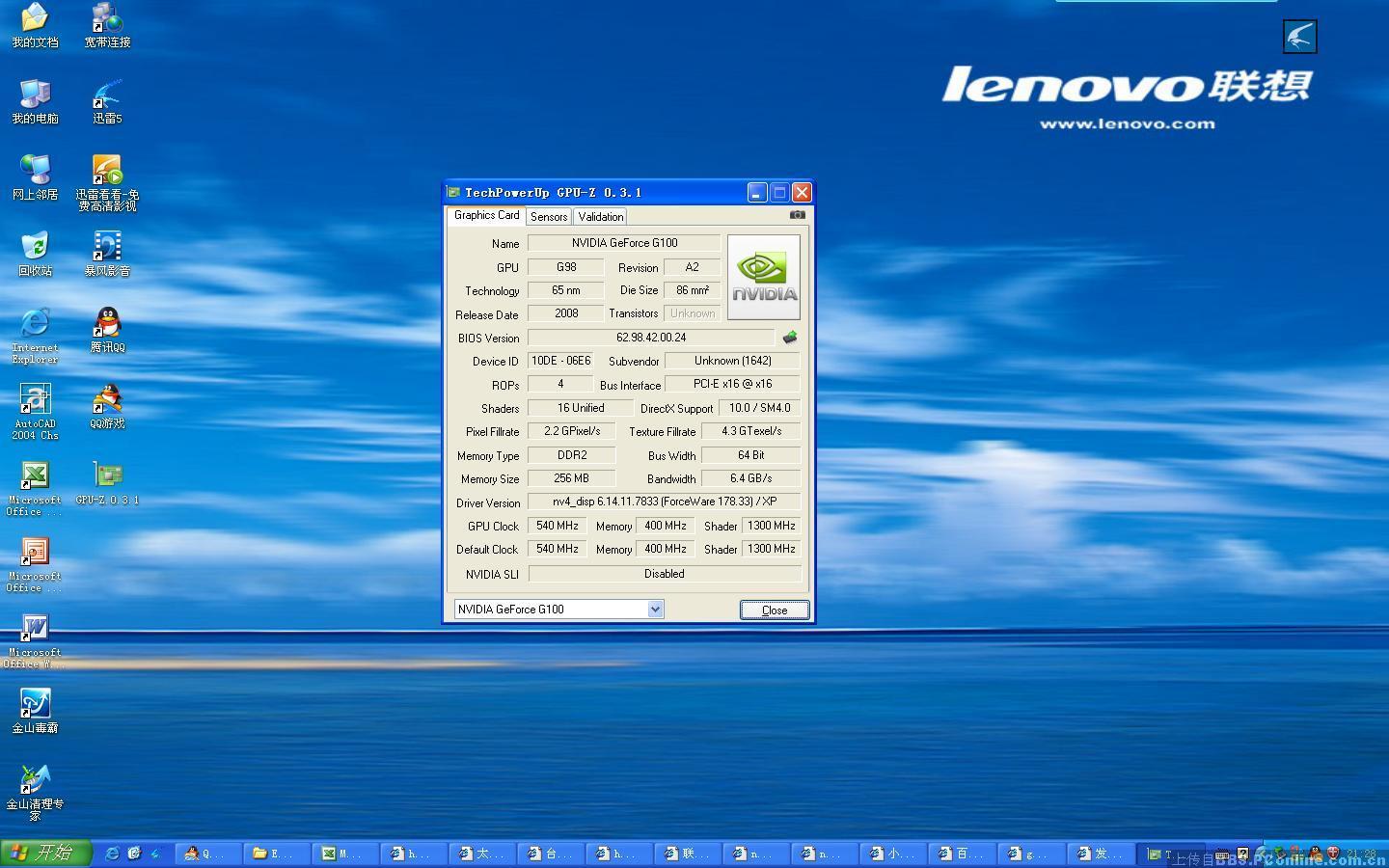The width and height of the screenshot is (1389, 868).
Task: Switch to the Sensors tab
Action: click(549, 217)
